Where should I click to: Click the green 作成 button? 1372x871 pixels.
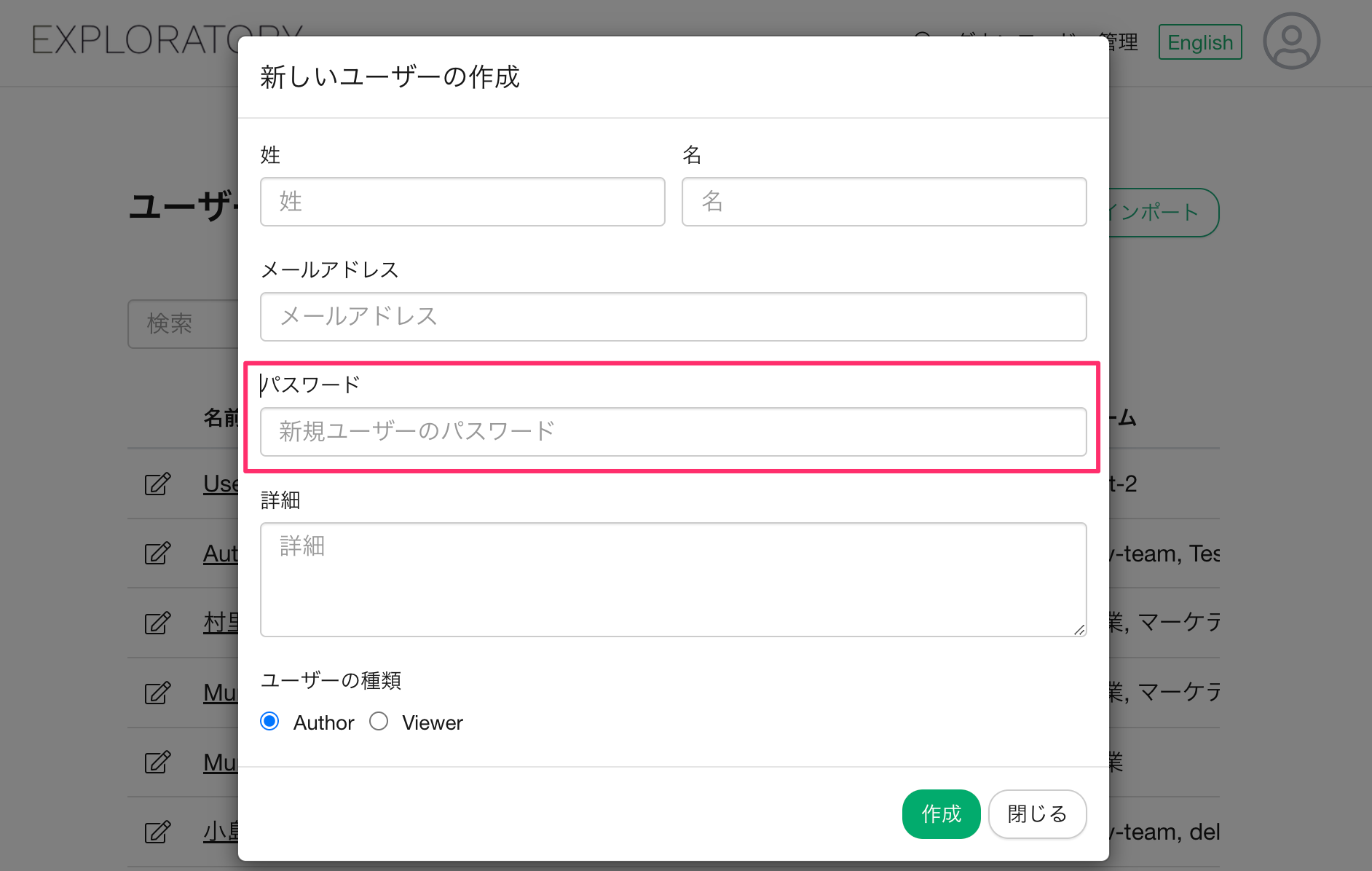941,814
